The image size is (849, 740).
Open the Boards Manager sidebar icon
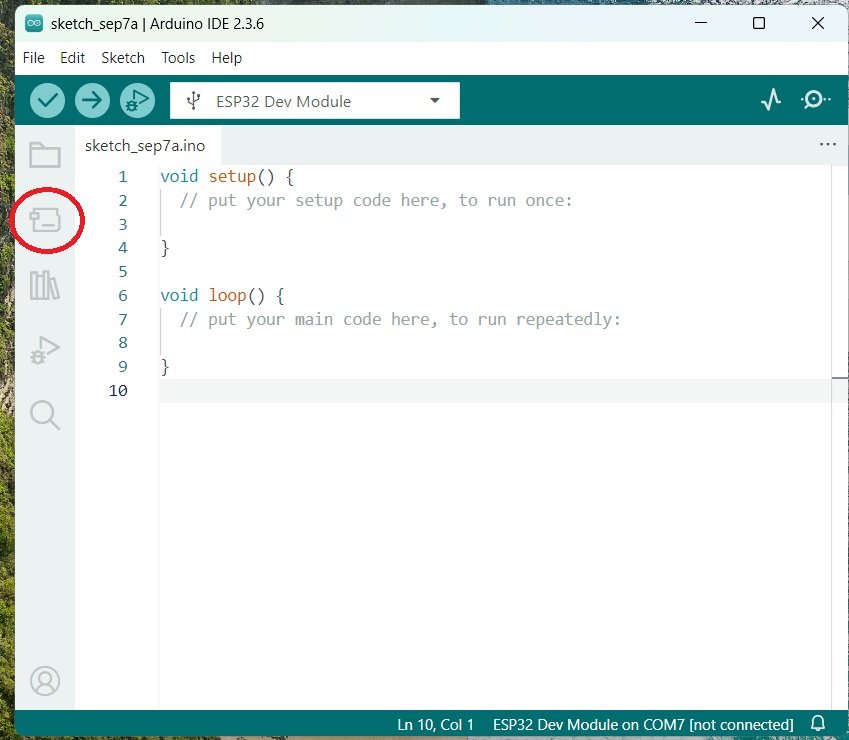(45, 221)
